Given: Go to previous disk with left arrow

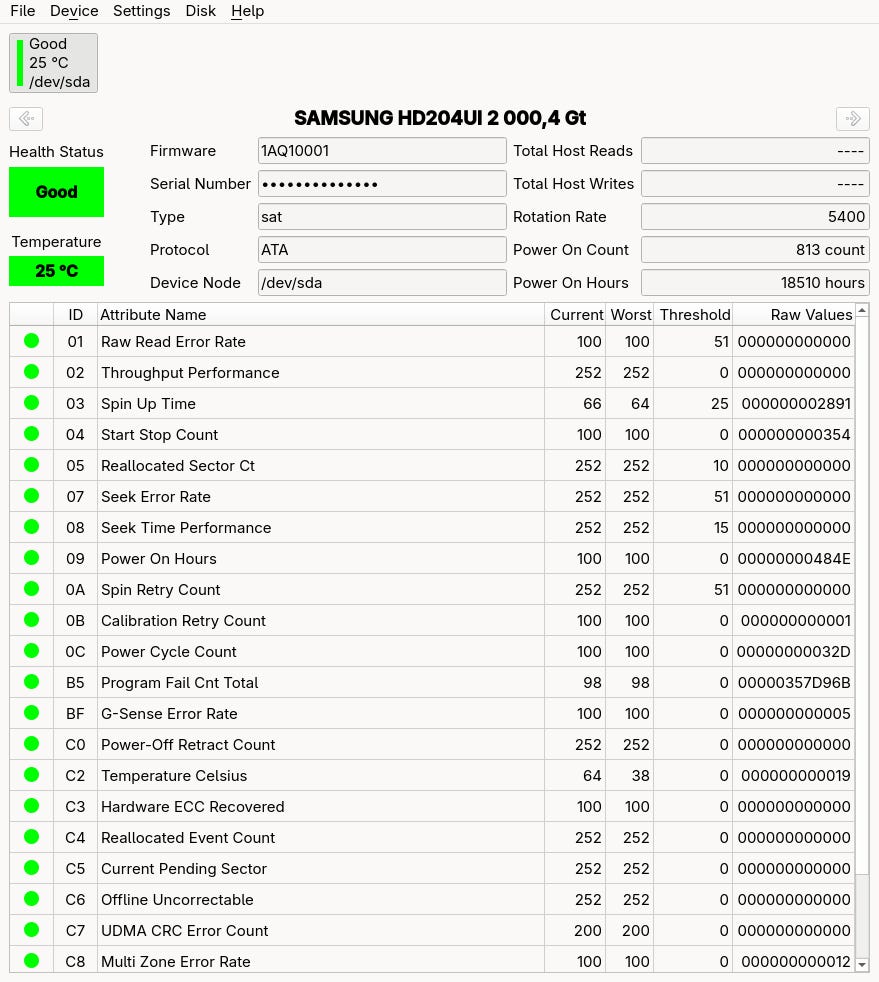Looking at the screenshot, I should [26, 118].
